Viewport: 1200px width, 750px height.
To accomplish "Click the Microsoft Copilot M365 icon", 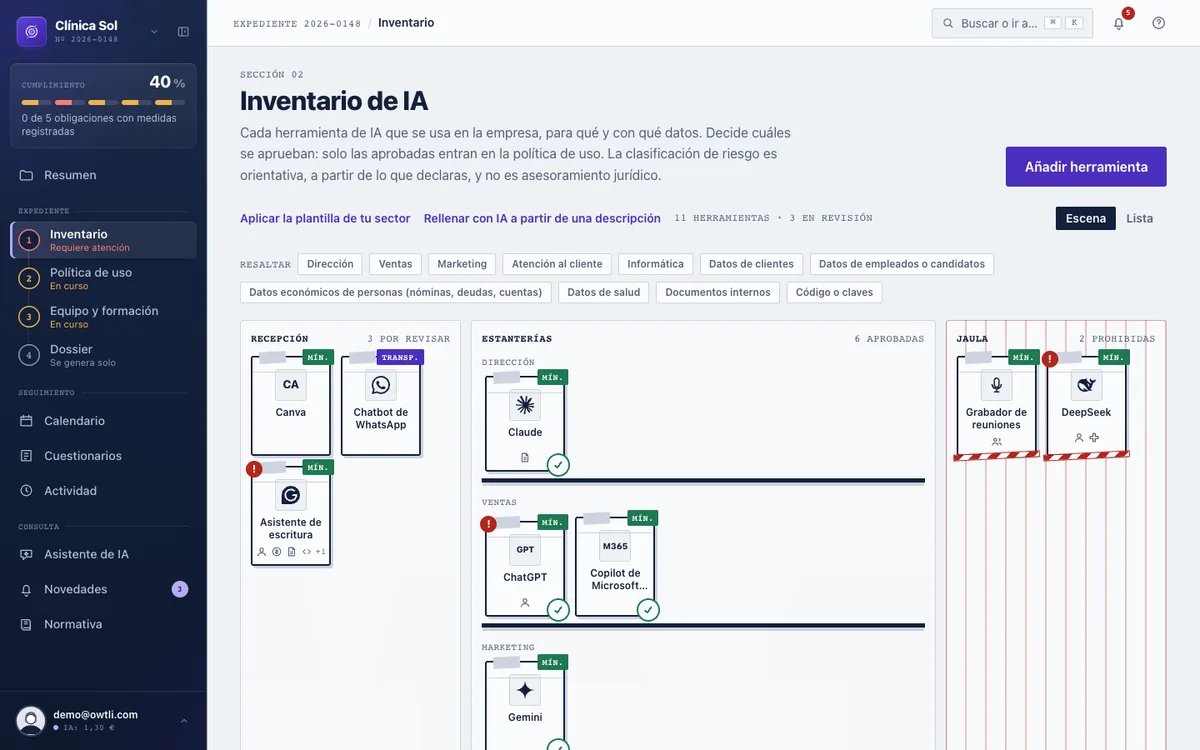I will tap(615, 546).
